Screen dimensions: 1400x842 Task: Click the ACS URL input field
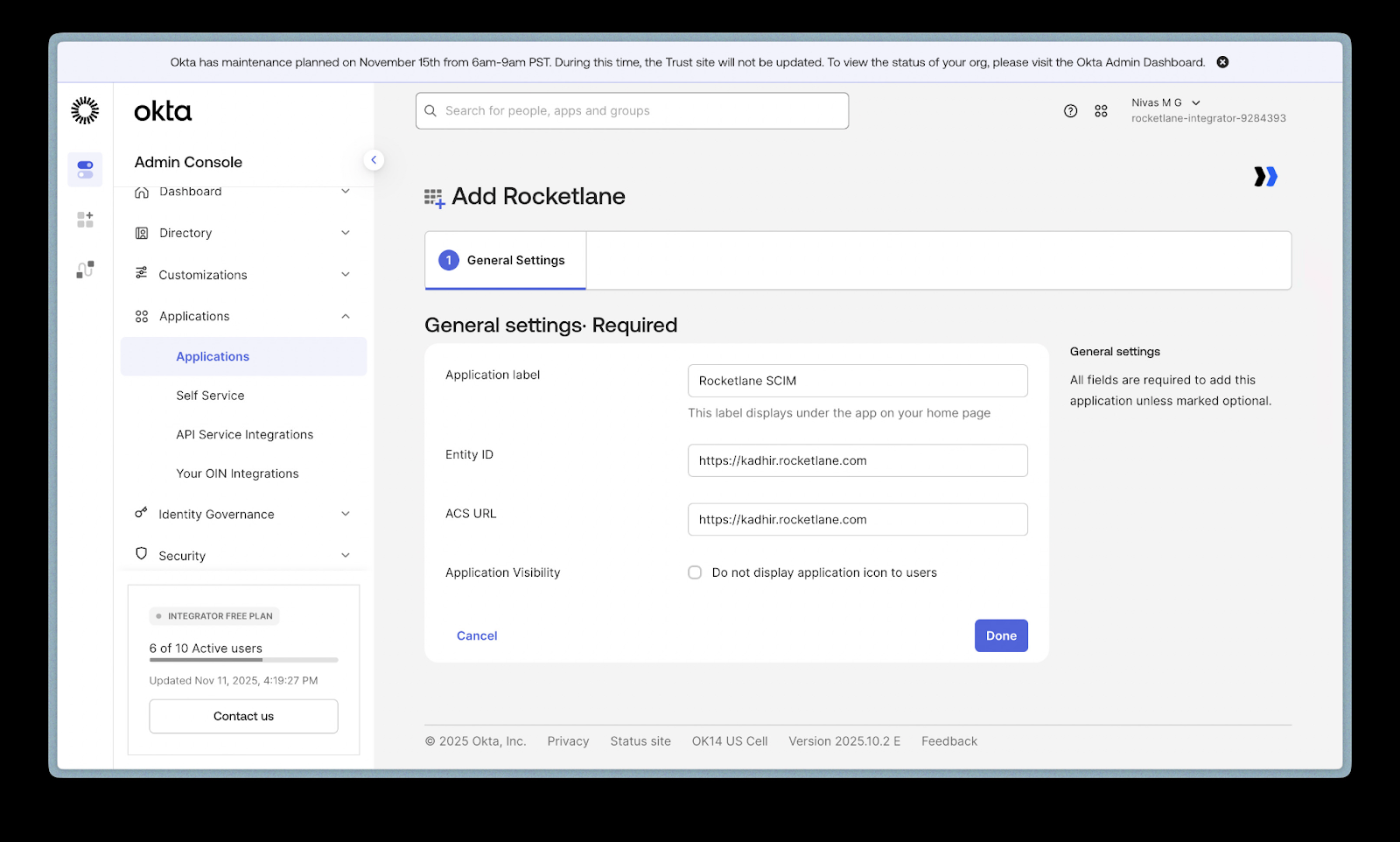(857, 519)
